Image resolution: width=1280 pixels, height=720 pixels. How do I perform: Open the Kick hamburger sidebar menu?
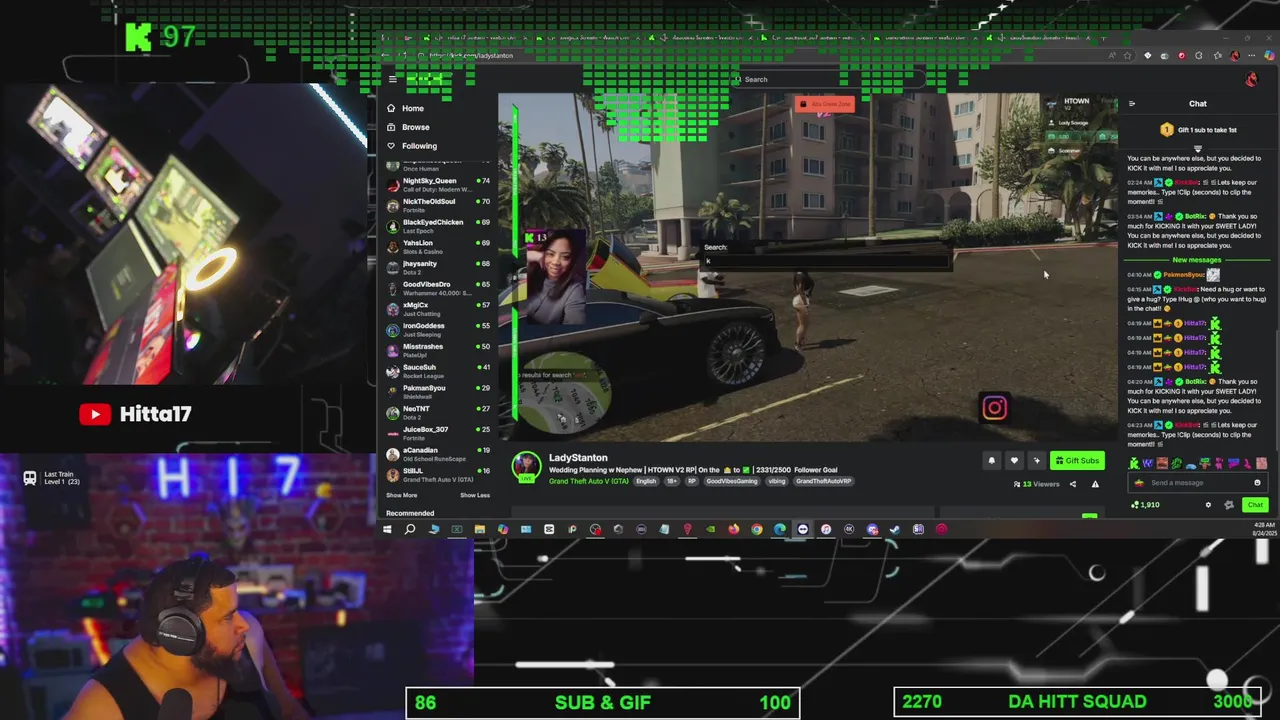tap(393, 79)
